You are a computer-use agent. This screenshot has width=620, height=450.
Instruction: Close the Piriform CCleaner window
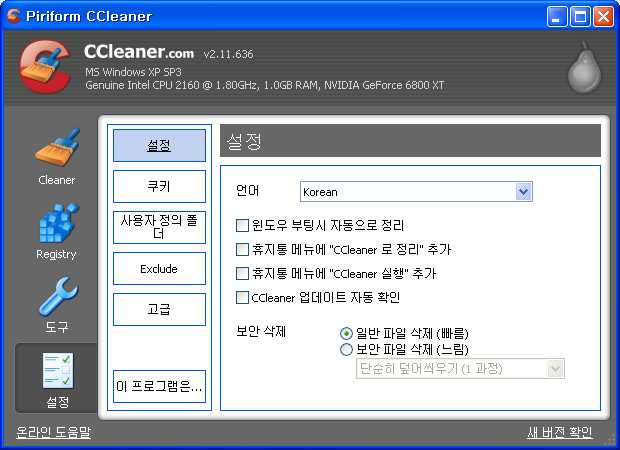tap(603, 17)
